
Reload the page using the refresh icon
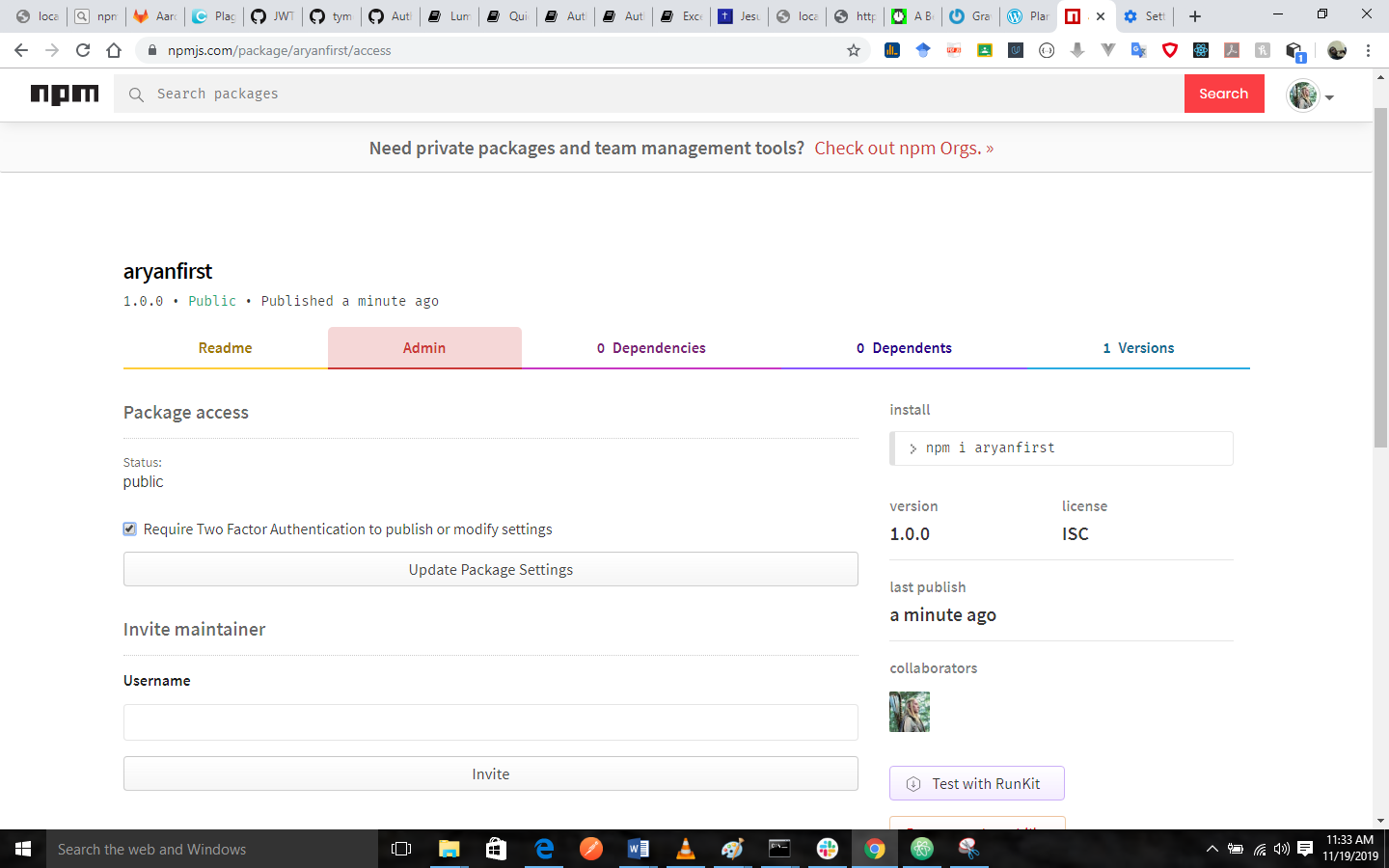(x=83, y=50)
